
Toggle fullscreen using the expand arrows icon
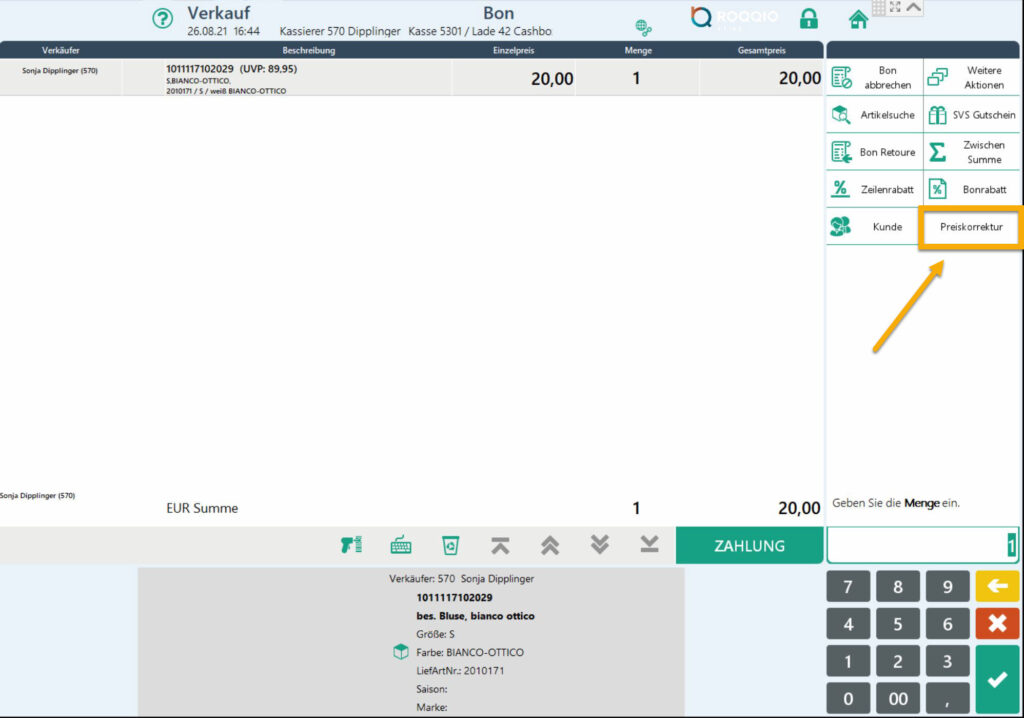pos(895,7)
